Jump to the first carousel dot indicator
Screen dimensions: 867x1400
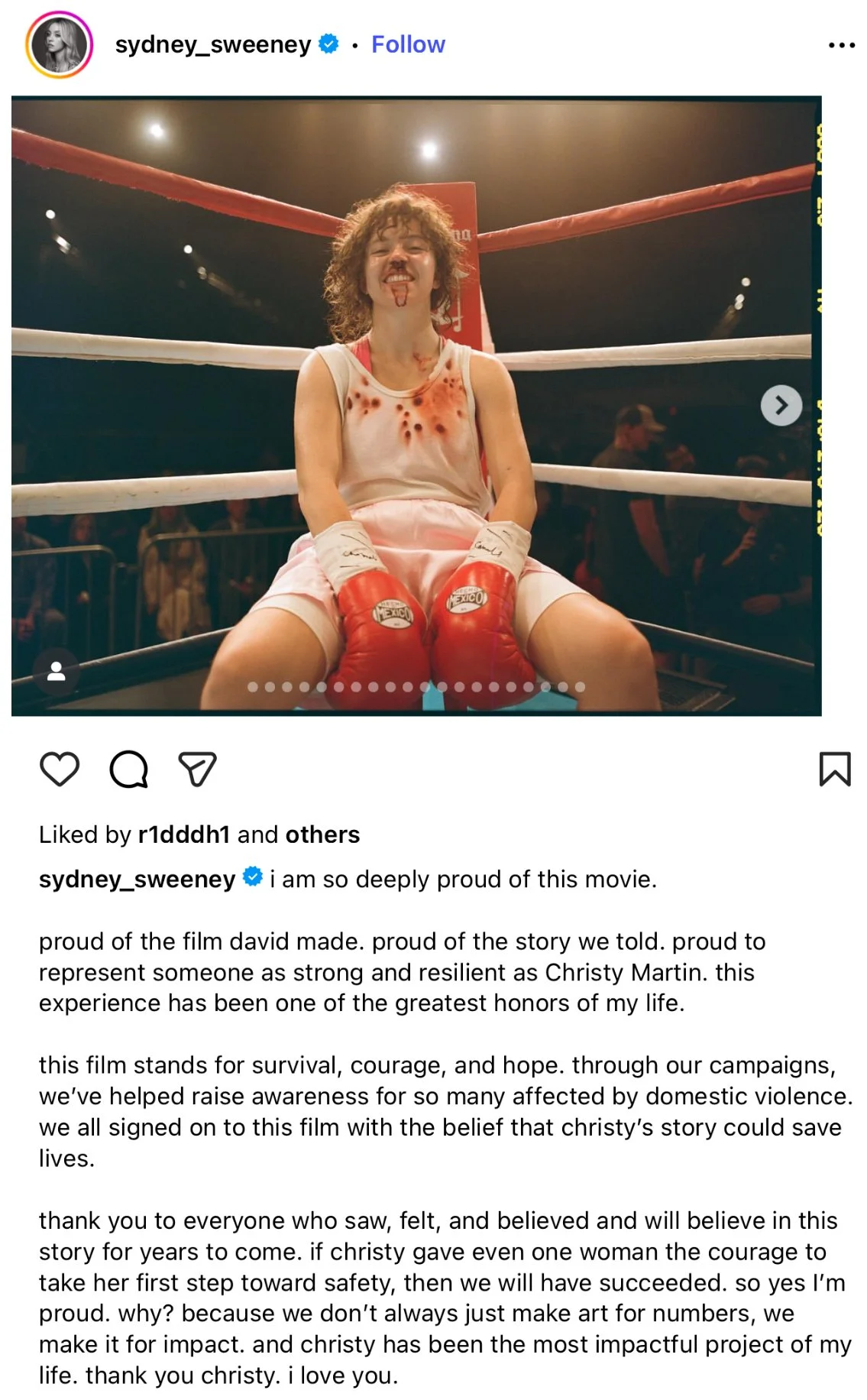[253, 687]
